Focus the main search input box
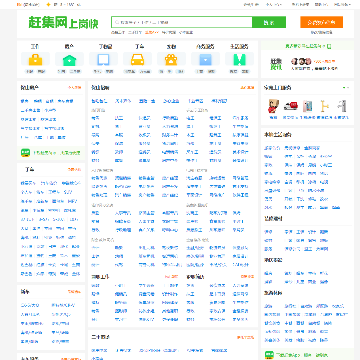 click(x=182, y=22)
